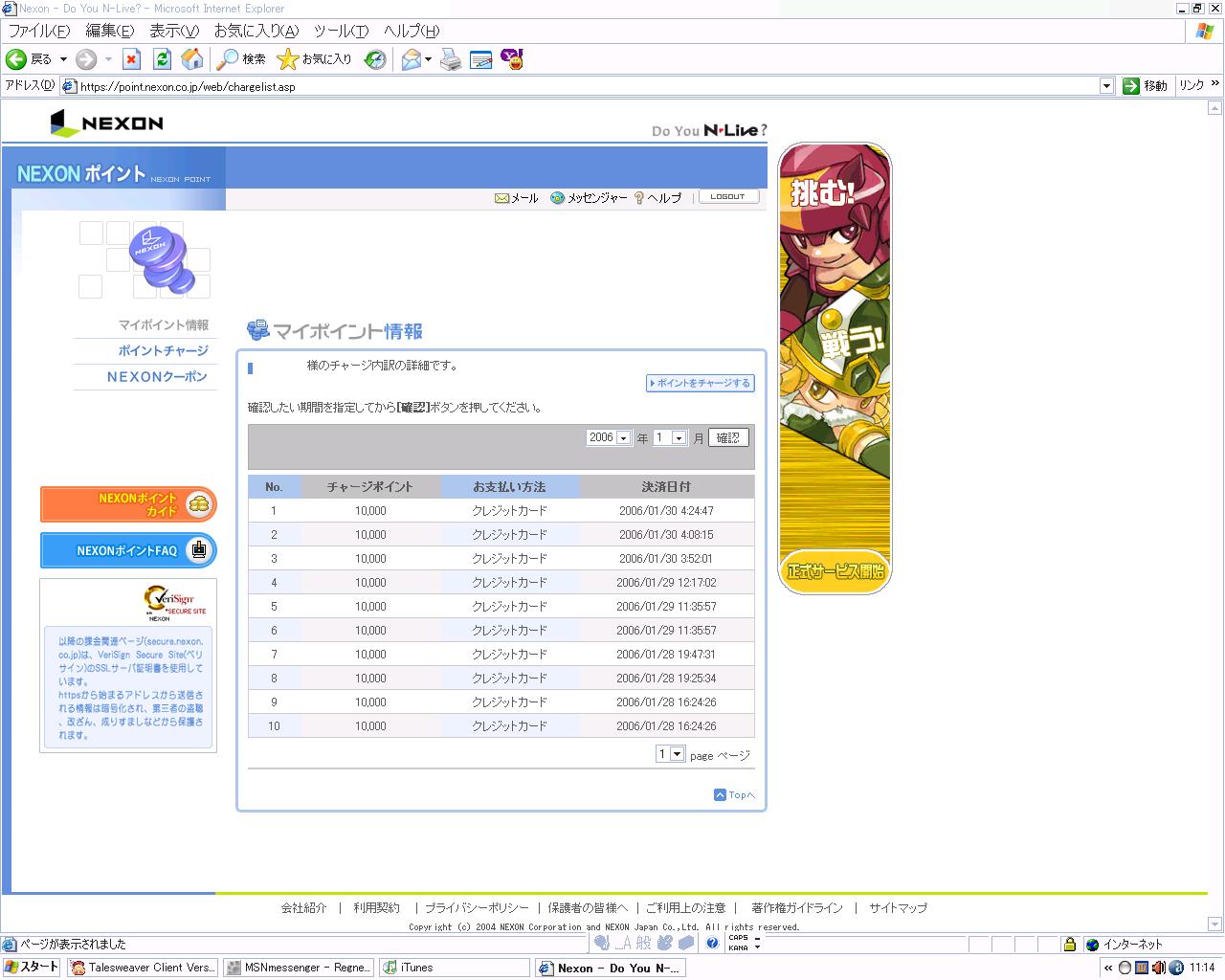Click the date 2006/01/29 12:17:02

click(x=666, y=583)
